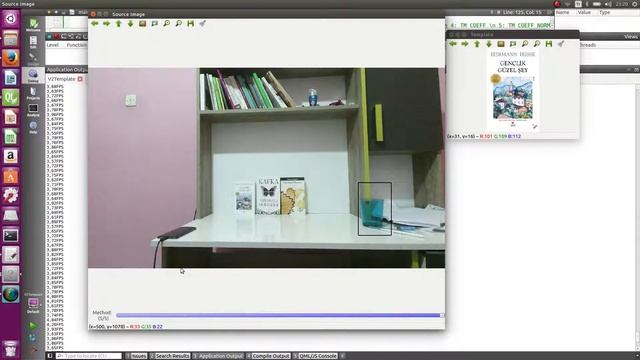Screen dimensions: 640x360
Task: Click the Level column header in stack view
Action: point(53,45)
